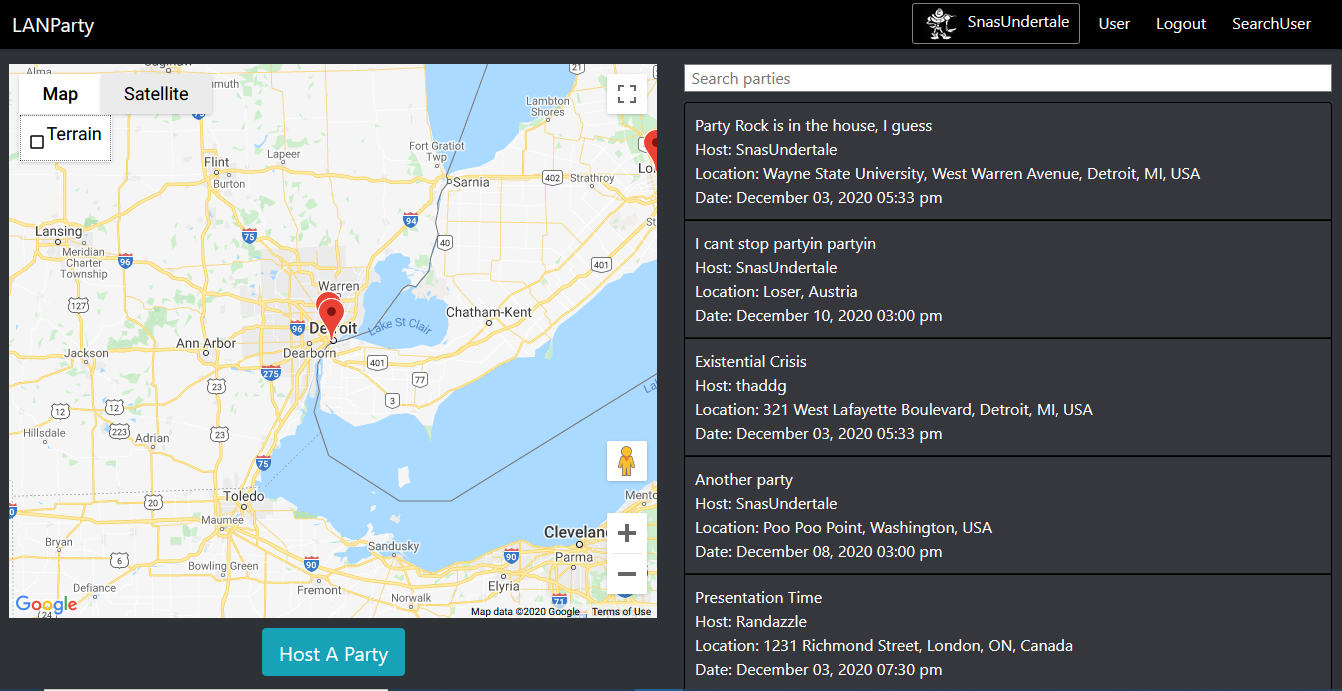
Task: Zoom out on the map
Action: 627,574
